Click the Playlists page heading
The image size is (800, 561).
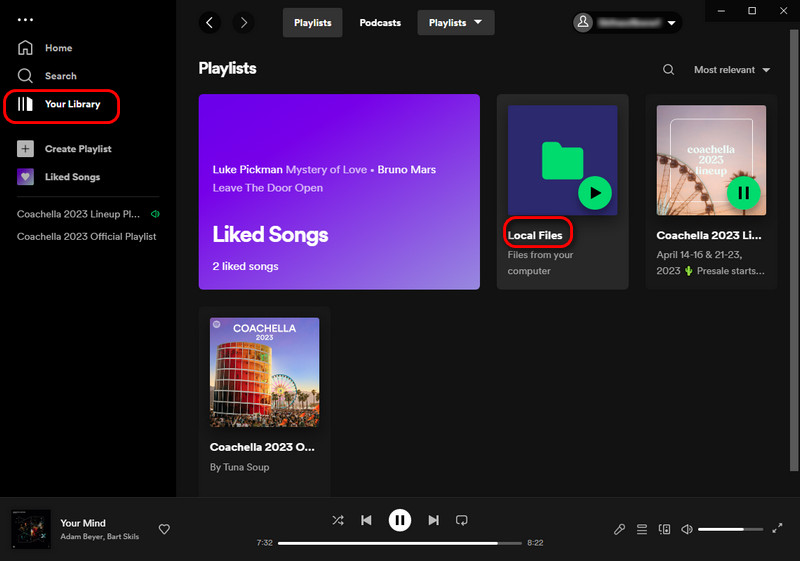point(228,68)
